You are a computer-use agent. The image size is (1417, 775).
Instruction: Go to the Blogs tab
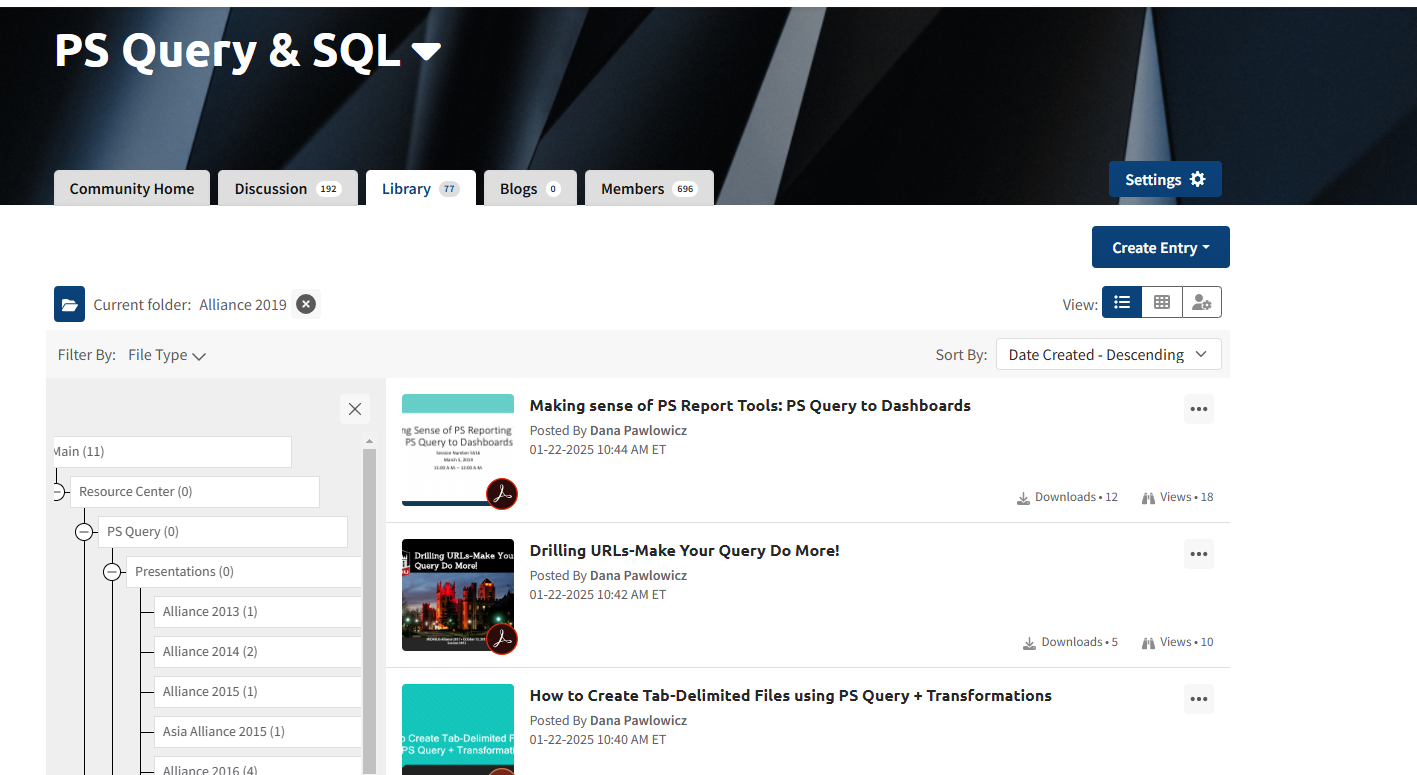[x=530, y=188]
